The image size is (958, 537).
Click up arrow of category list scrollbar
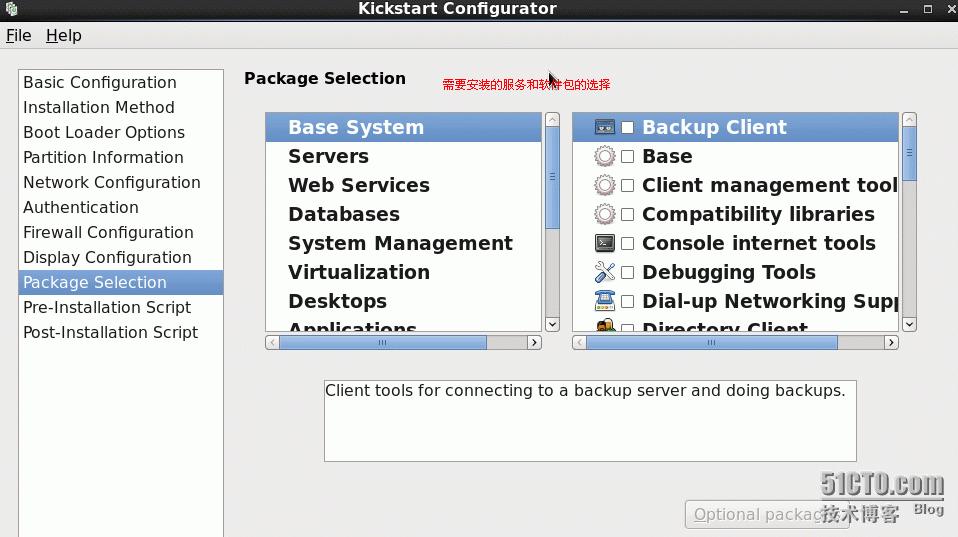(552, 120)
